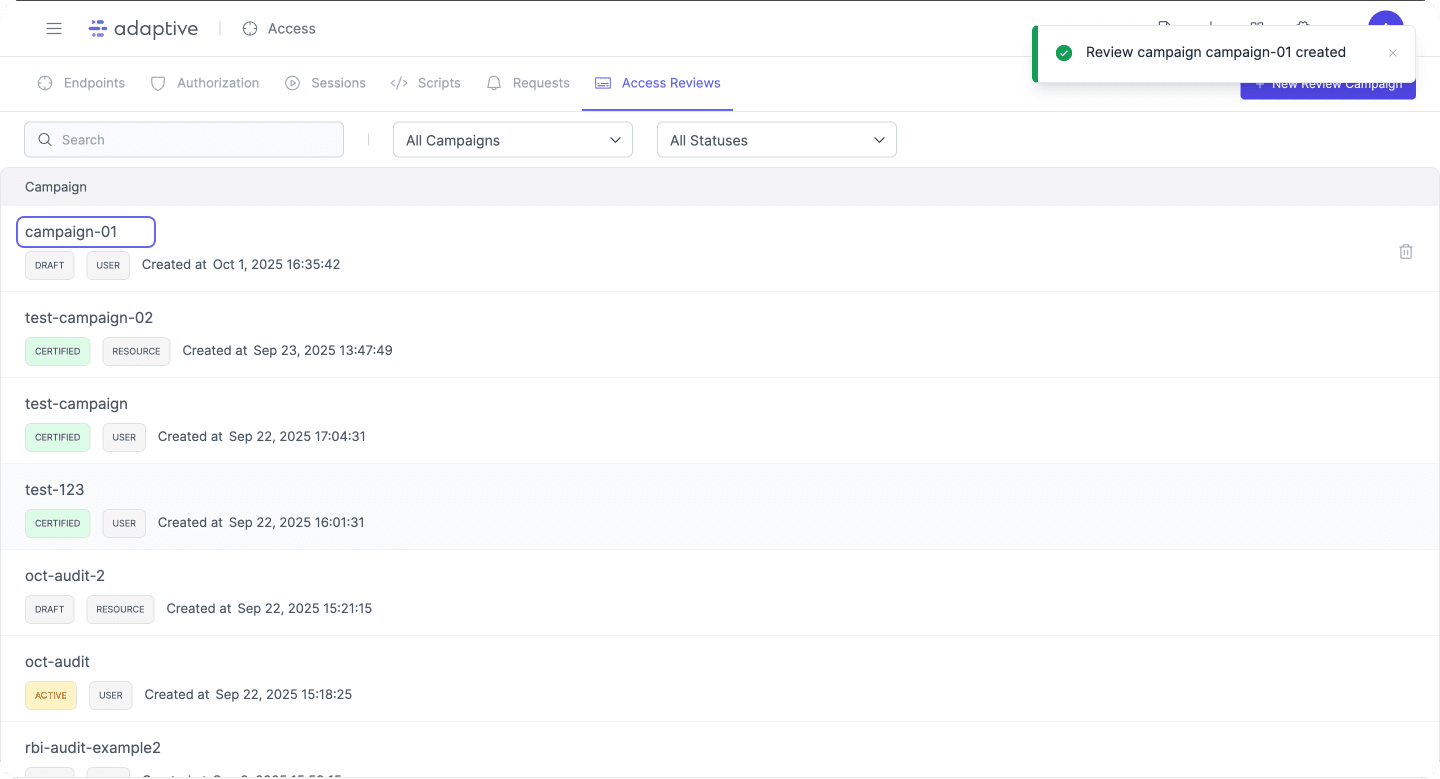Click the Campaign column header
Screen dimensions: 1440x779
point(56,187)
